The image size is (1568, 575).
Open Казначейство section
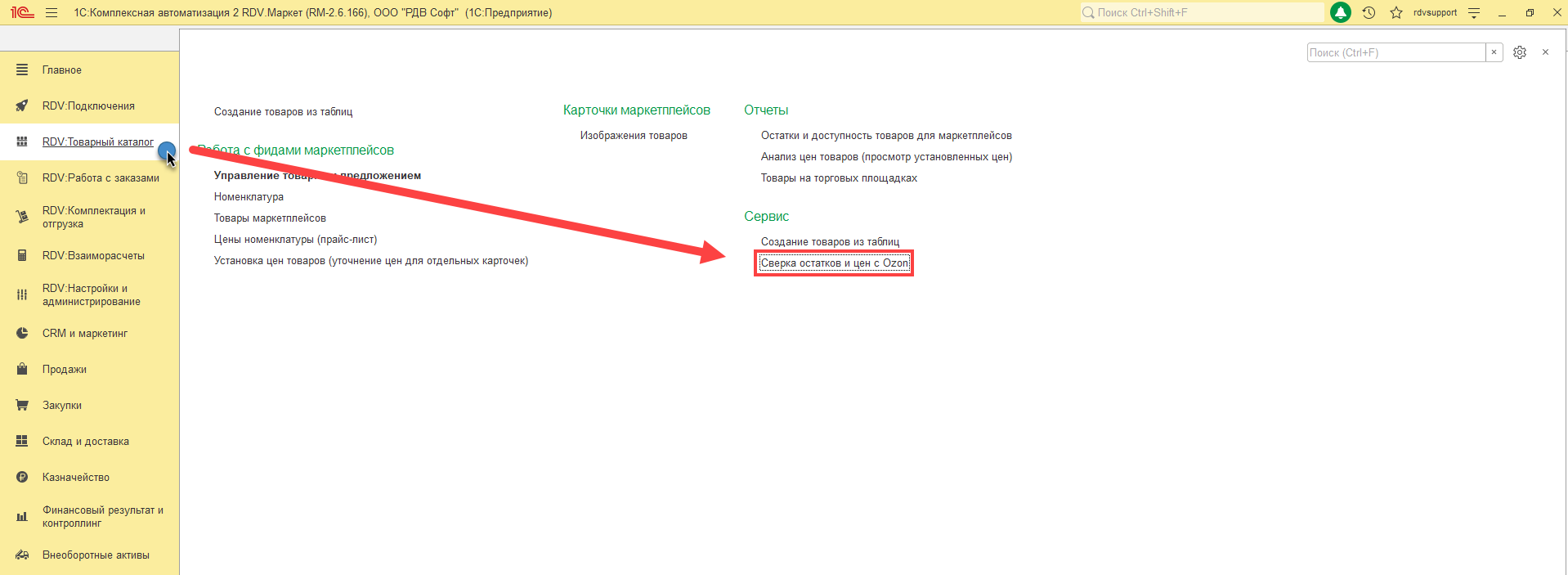click(76, 477)
